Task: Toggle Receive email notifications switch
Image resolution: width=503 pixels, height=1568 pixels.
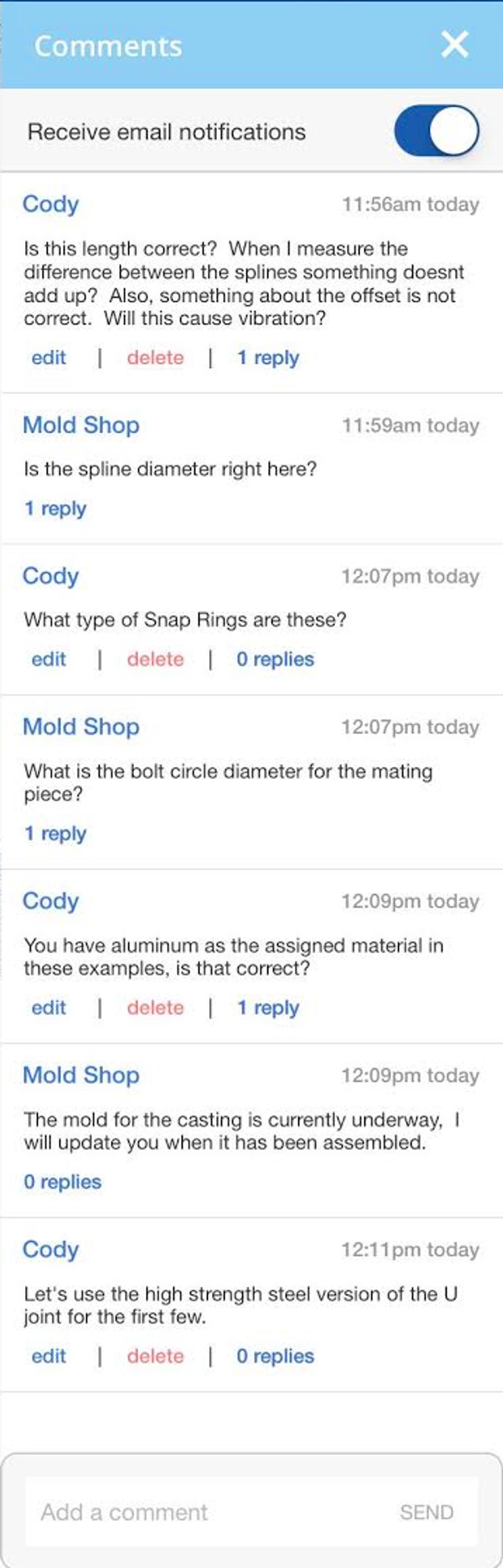Action: click(436, 131)
